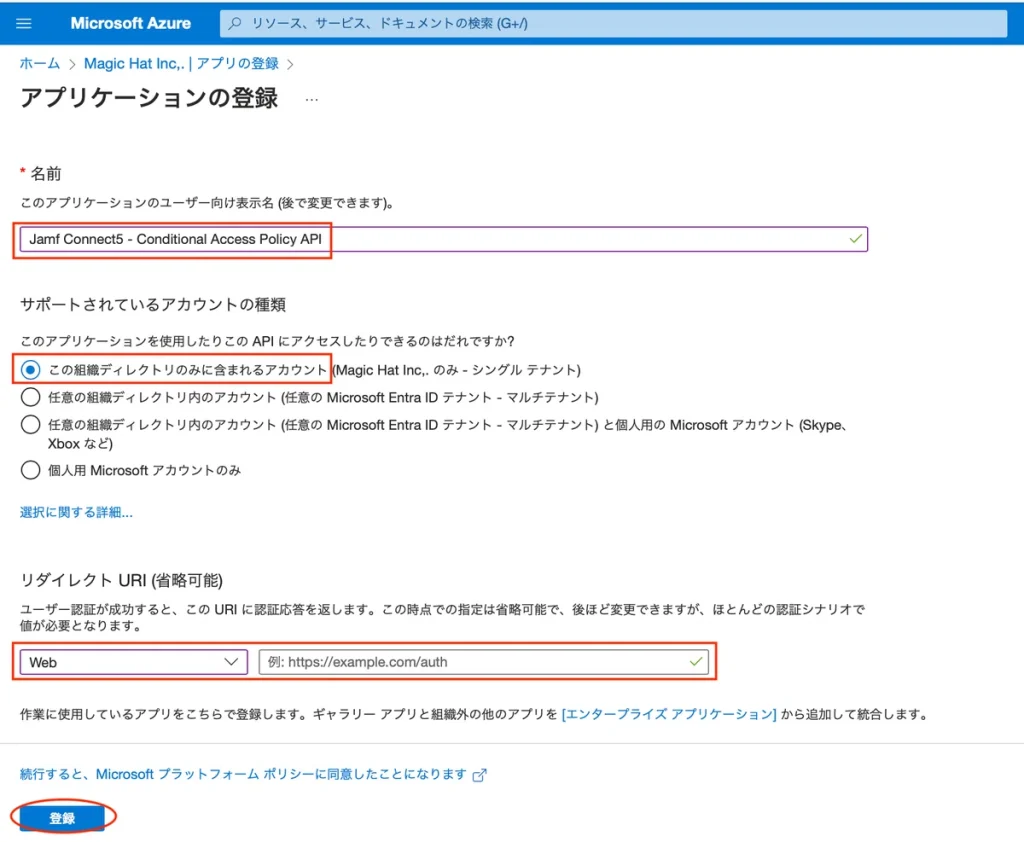Go to ホーム in the breadcrumb

(x=40, y=63)
